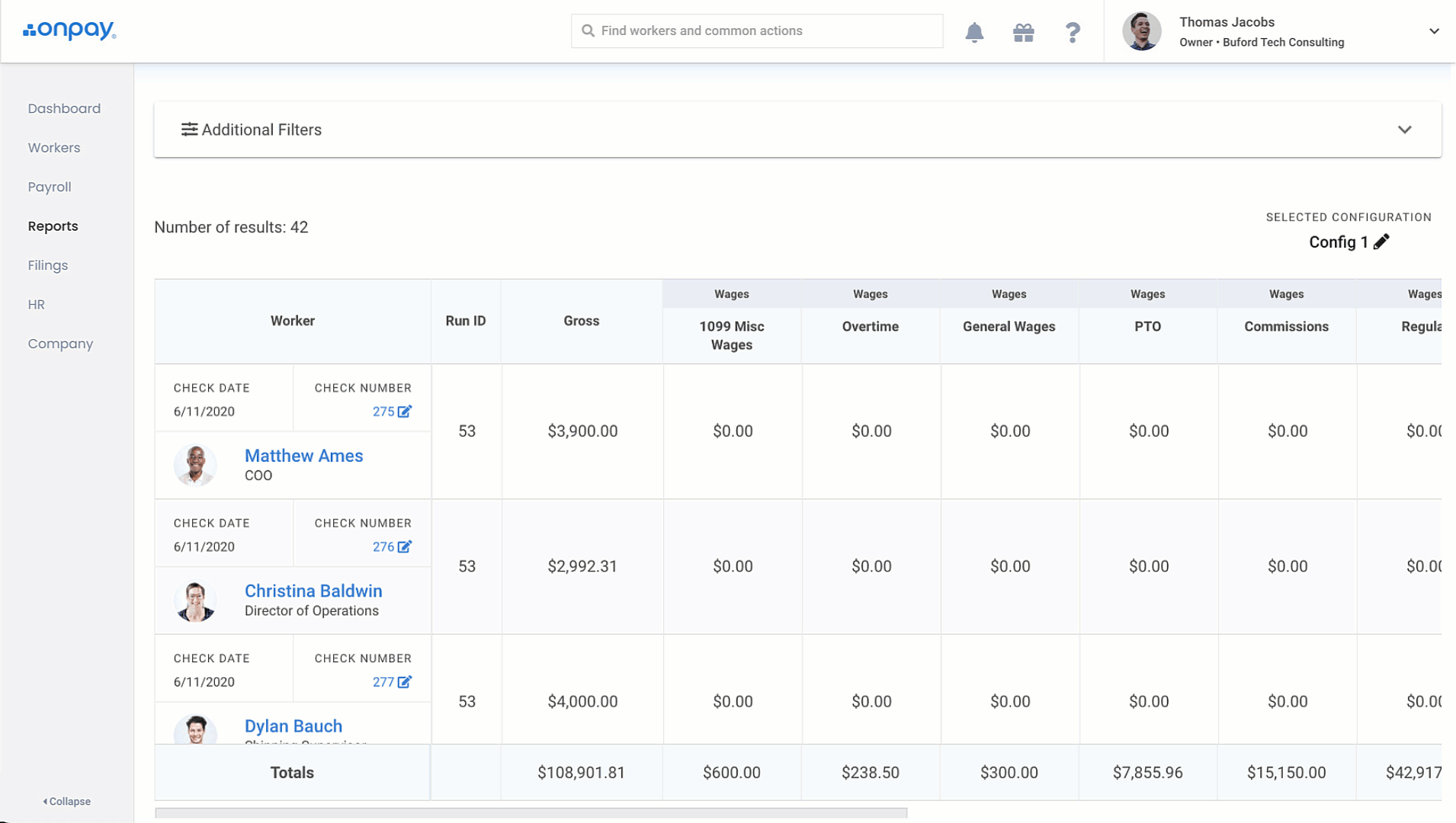Image resolution: width=1456 pixels, height=823 pixels.
Task: Click check number 275 link
Action: coord(383,411)
